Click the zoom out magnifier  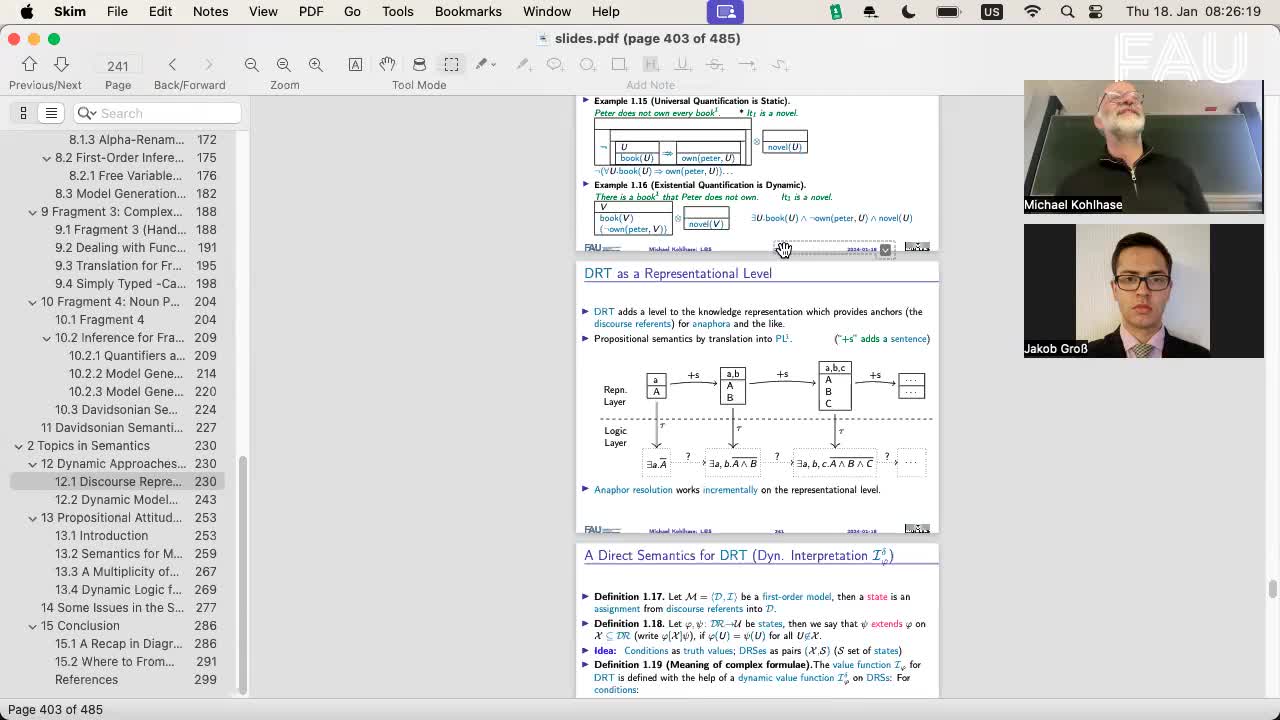[x=252, y=64]
